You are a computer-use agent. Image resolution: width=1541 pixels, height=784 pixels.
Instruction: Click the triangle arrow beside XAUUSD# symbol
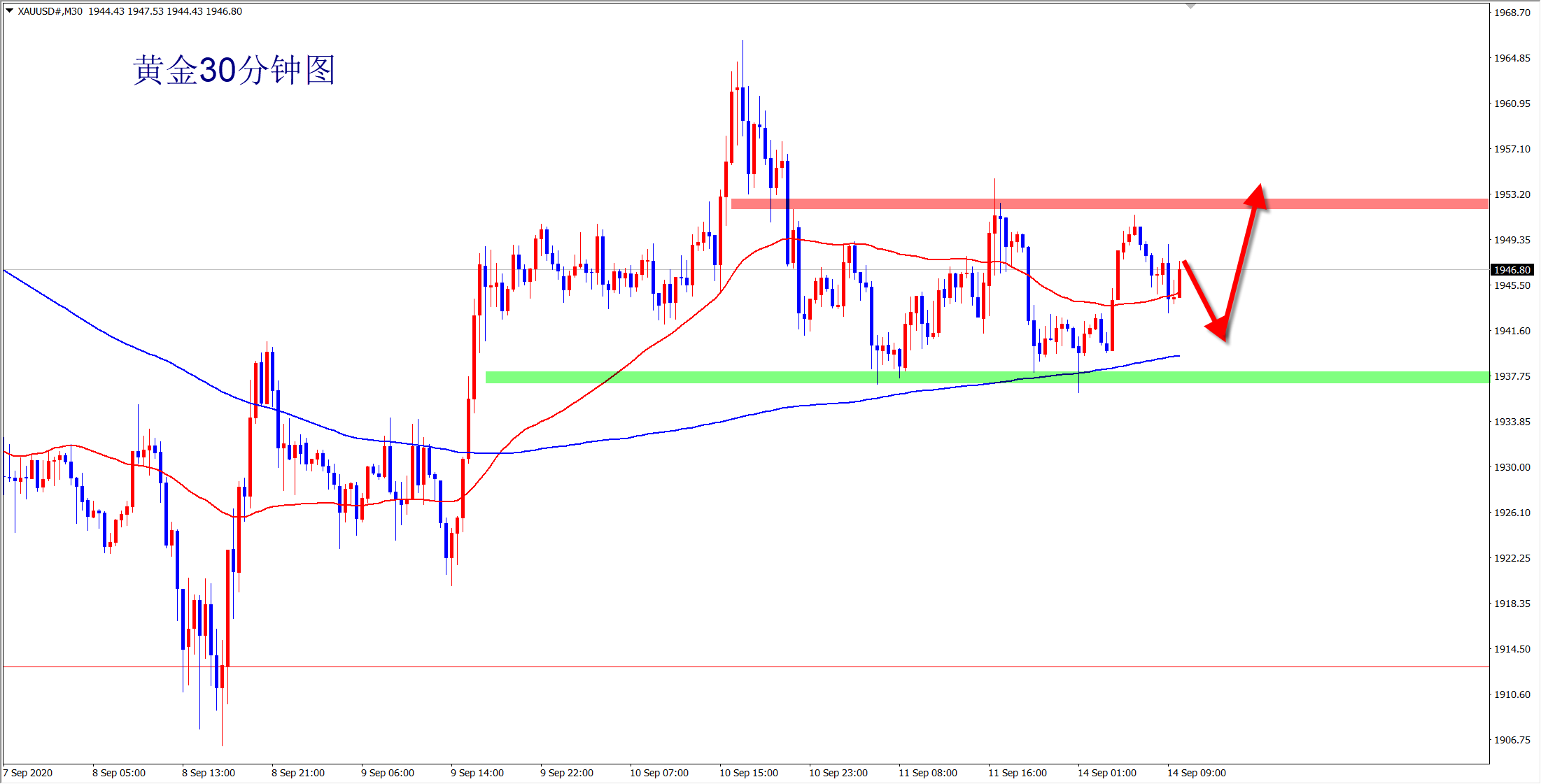[x=9, y=11]
